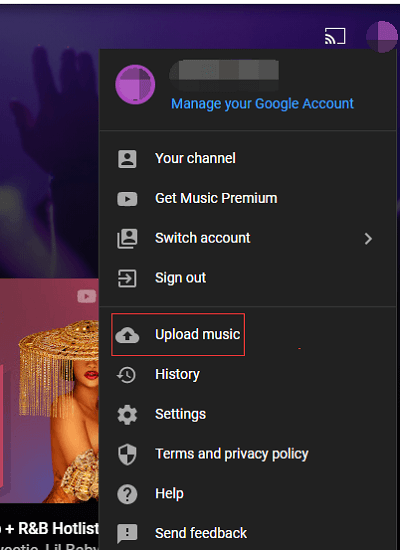Screen dimensions: 400x550
Task: Open Manage your Google Account link
Action: [262, 103]
